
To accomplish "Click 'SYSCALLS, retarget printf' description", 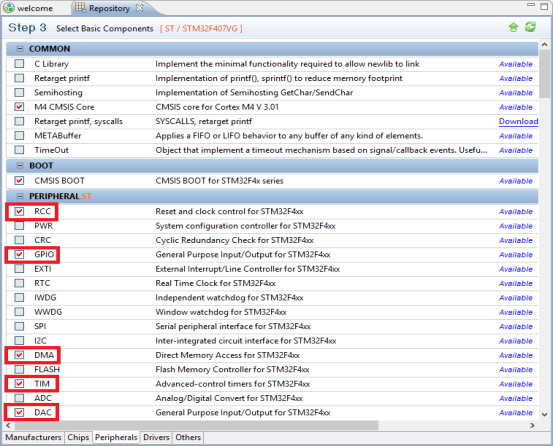I will point(203,121).
